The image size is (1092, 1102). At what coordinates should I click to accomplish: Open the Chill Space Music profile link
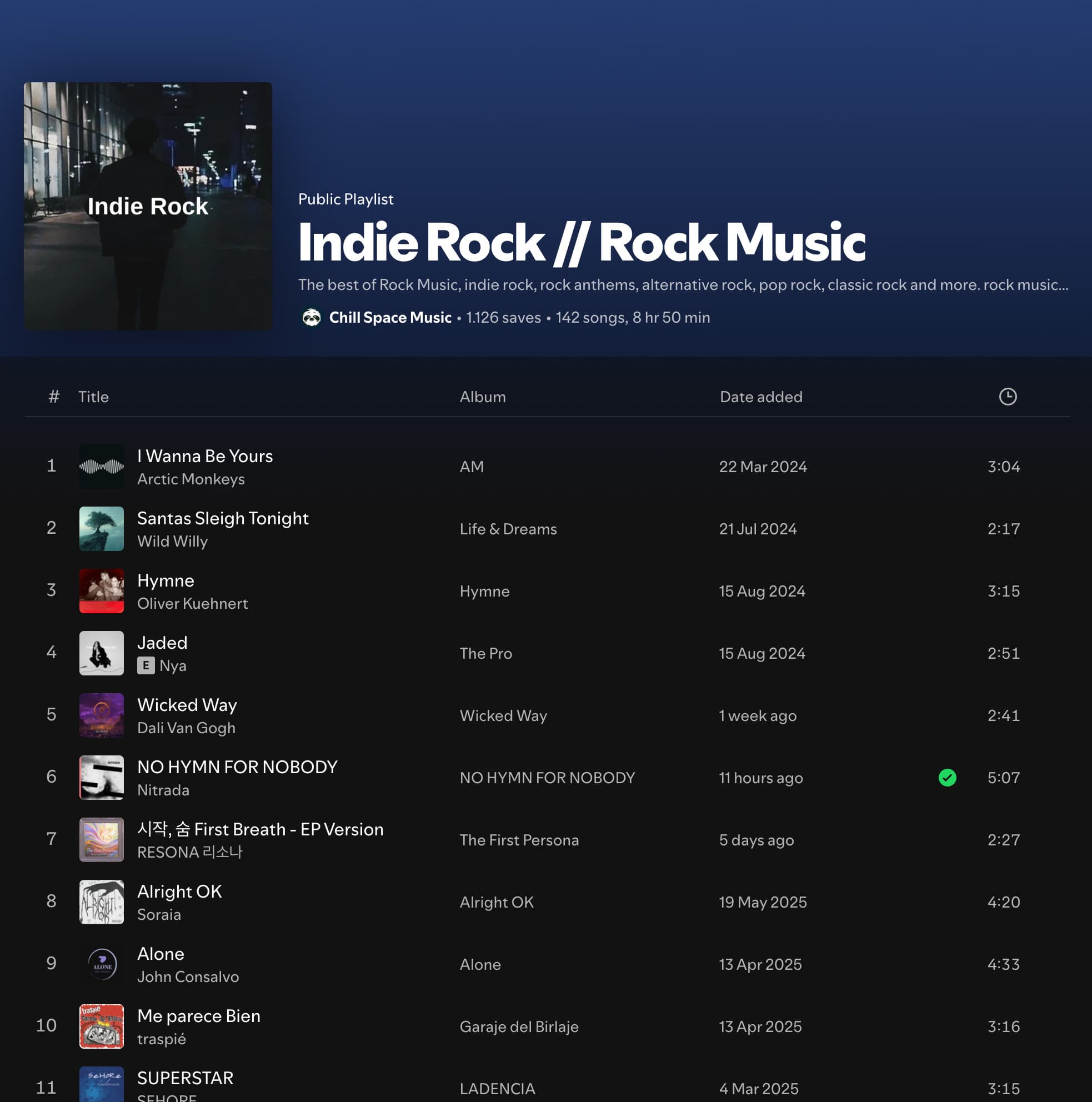390,317
